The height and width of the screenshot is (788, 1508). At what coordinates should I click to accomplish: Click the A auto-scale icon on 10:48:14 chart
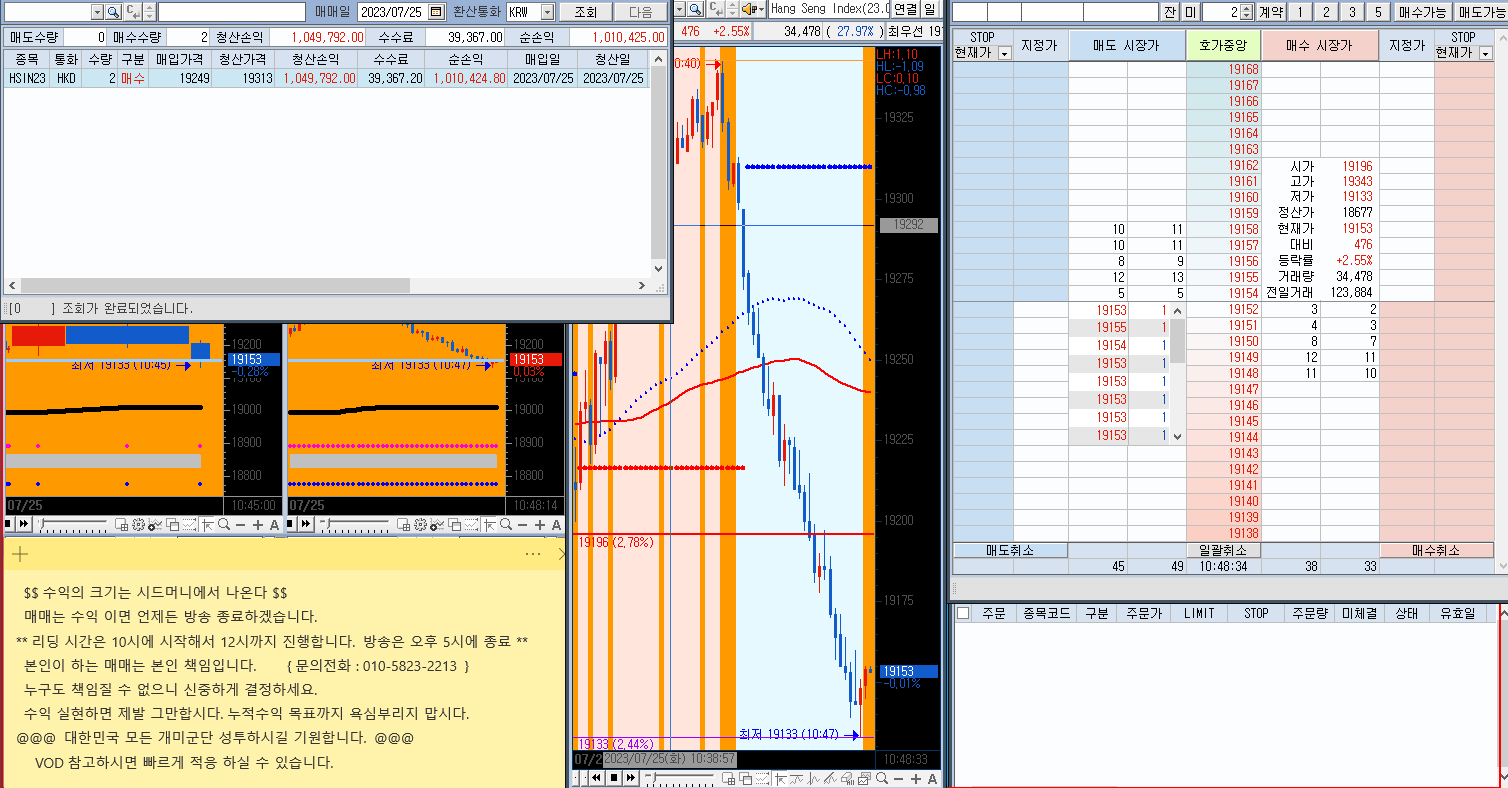click(556, 524)
